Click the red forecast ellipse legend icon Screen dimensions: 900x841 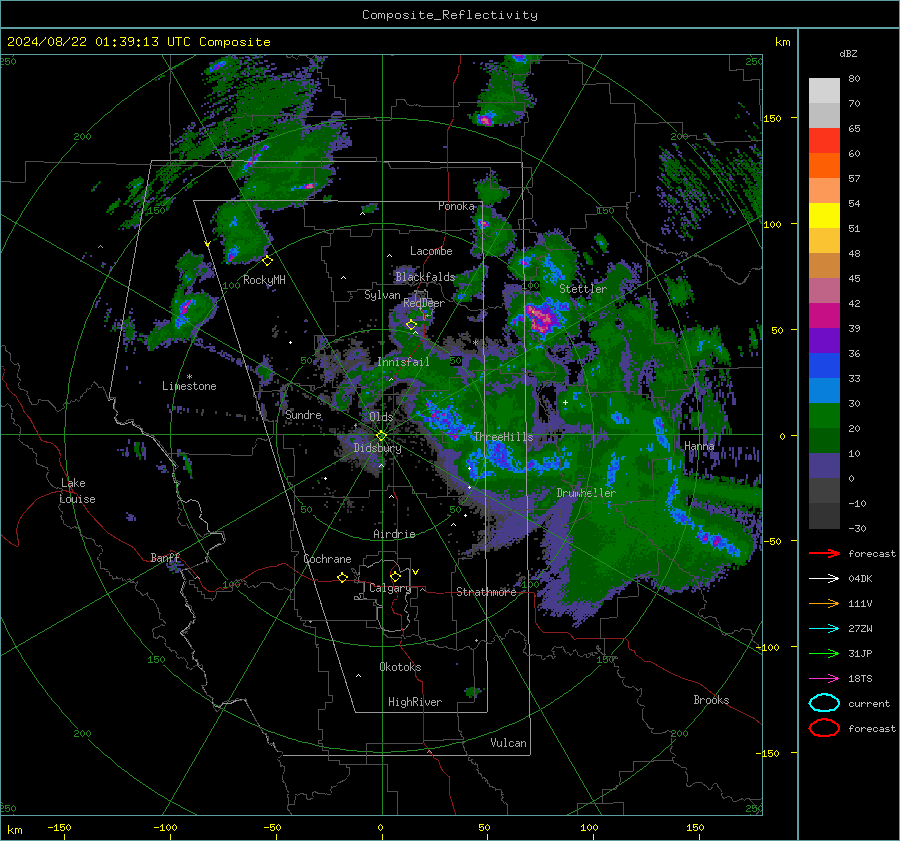(x=824, y=728)
